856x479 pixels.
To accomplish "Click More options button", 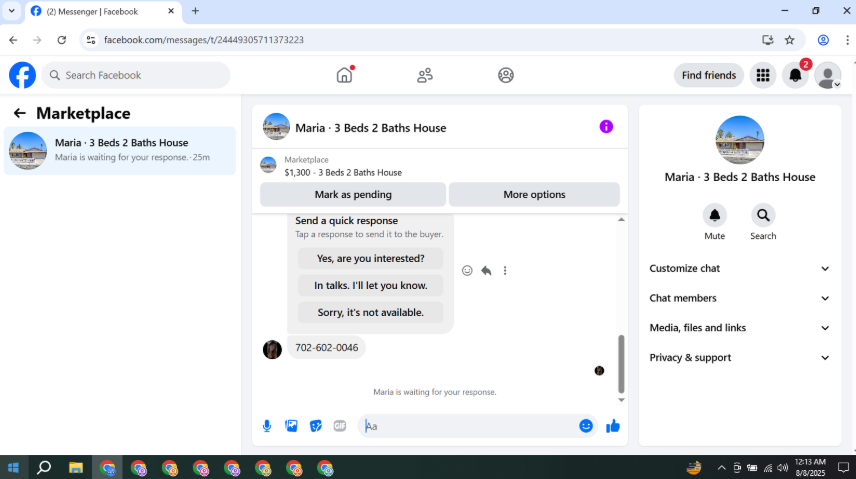I will pyautogui.click(x=534, y=194).
